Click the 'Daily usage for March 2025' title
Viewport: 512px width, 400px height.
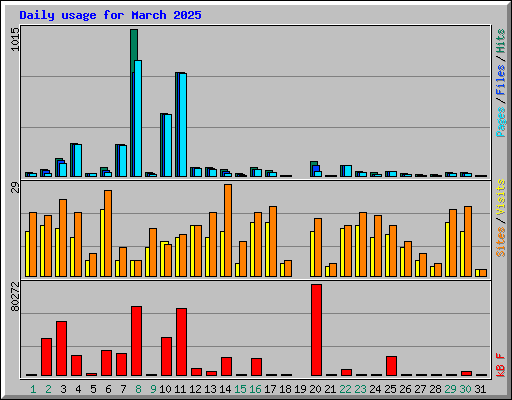(110, 15)
